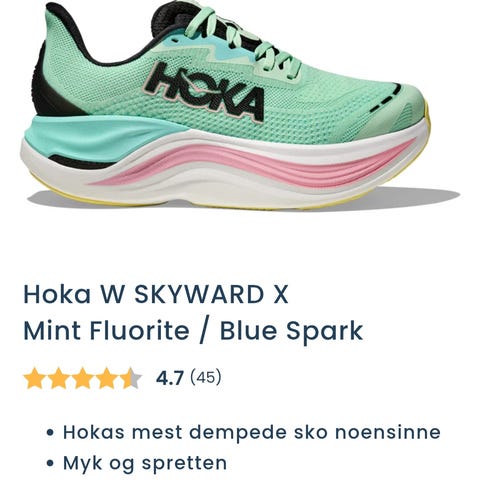The image size is (480, 480).
Task: Click the 4.7 average rating score
Action: (x=170, y=378)
